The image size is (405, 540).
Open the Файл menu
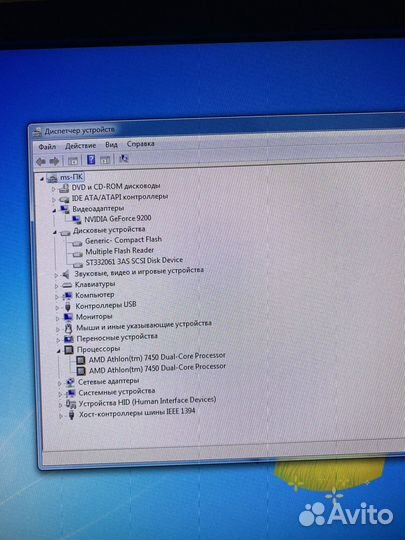[x=47, y=147]
